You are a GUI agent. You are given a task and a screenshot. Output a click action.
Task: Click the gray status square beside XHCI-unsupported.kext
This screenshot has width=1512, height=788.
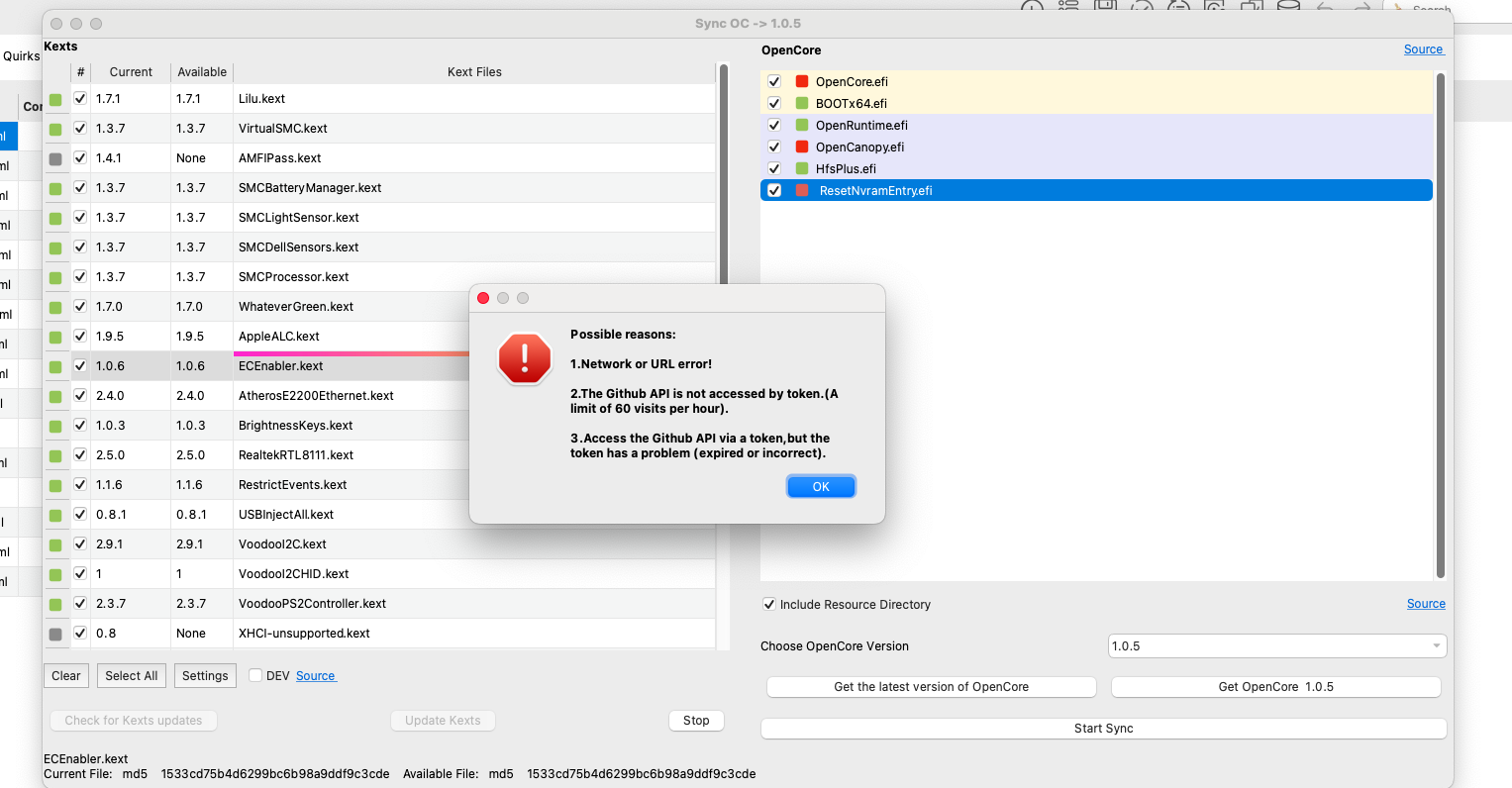click(55, 635)
